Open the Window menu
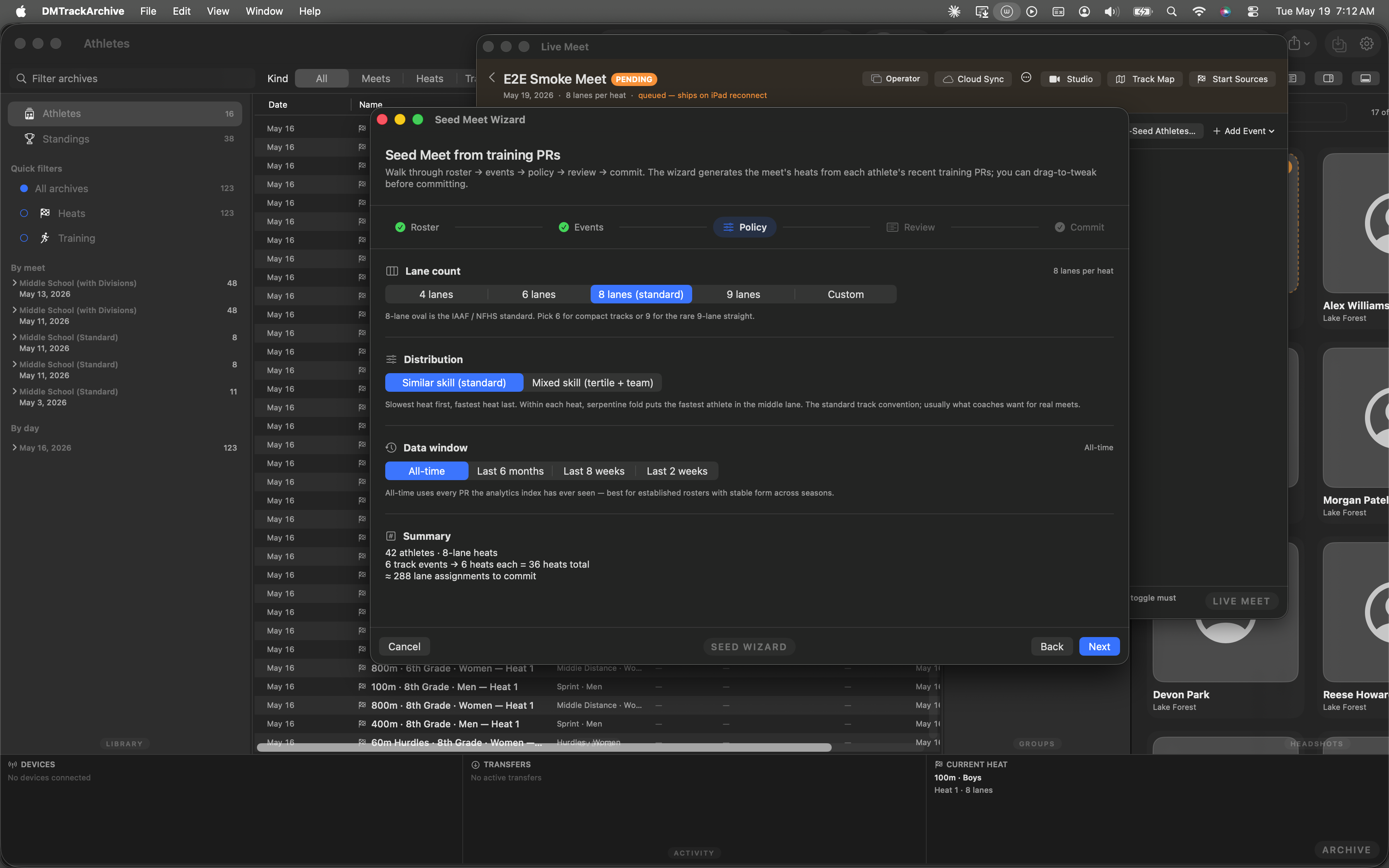1389x868 pixels. pos(264,12)
